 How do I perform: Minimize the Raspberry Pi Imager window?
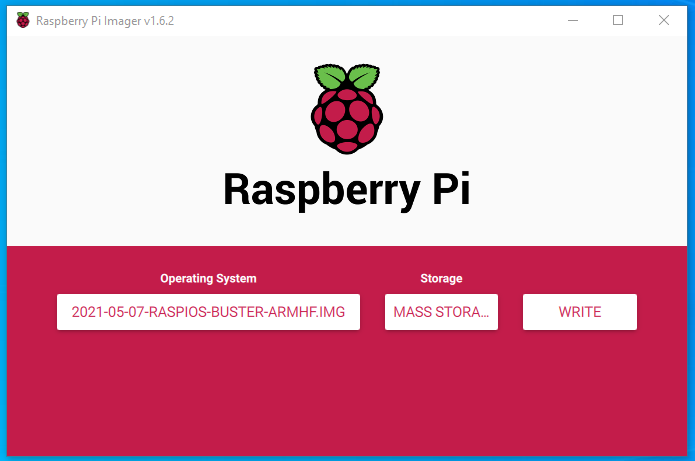click(x=573, y=20)
